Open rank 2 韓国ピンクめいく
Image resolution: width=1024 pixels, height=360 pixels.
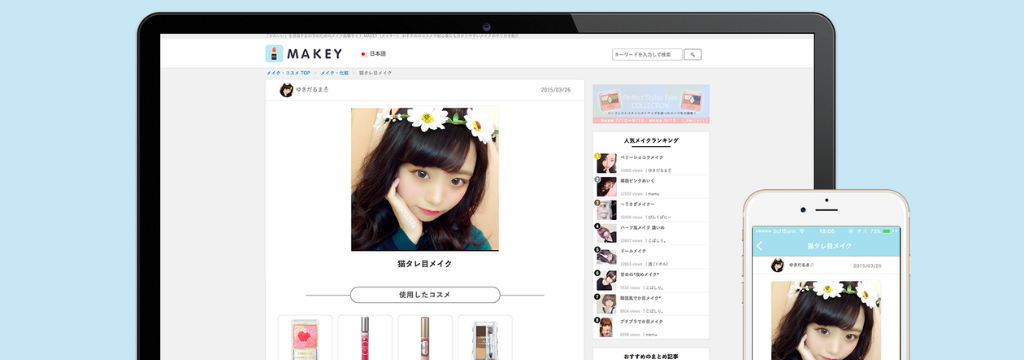click(x=637, y=181)
